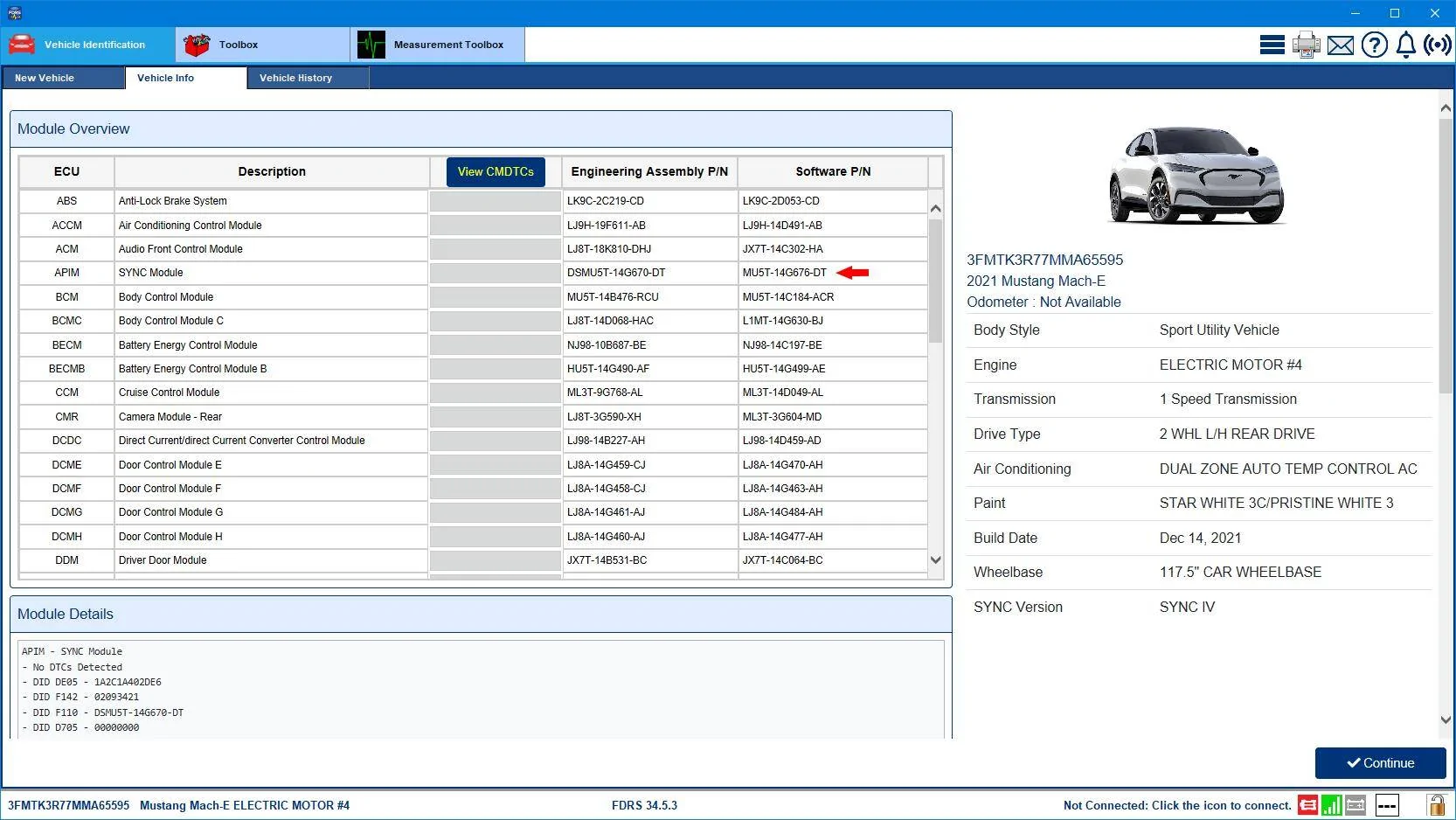The height and width of the screenshot is (820, 1456).
Task: Click FDRS 34.5.3 version text
Action: pyautogui.click(x=644, y=805)
